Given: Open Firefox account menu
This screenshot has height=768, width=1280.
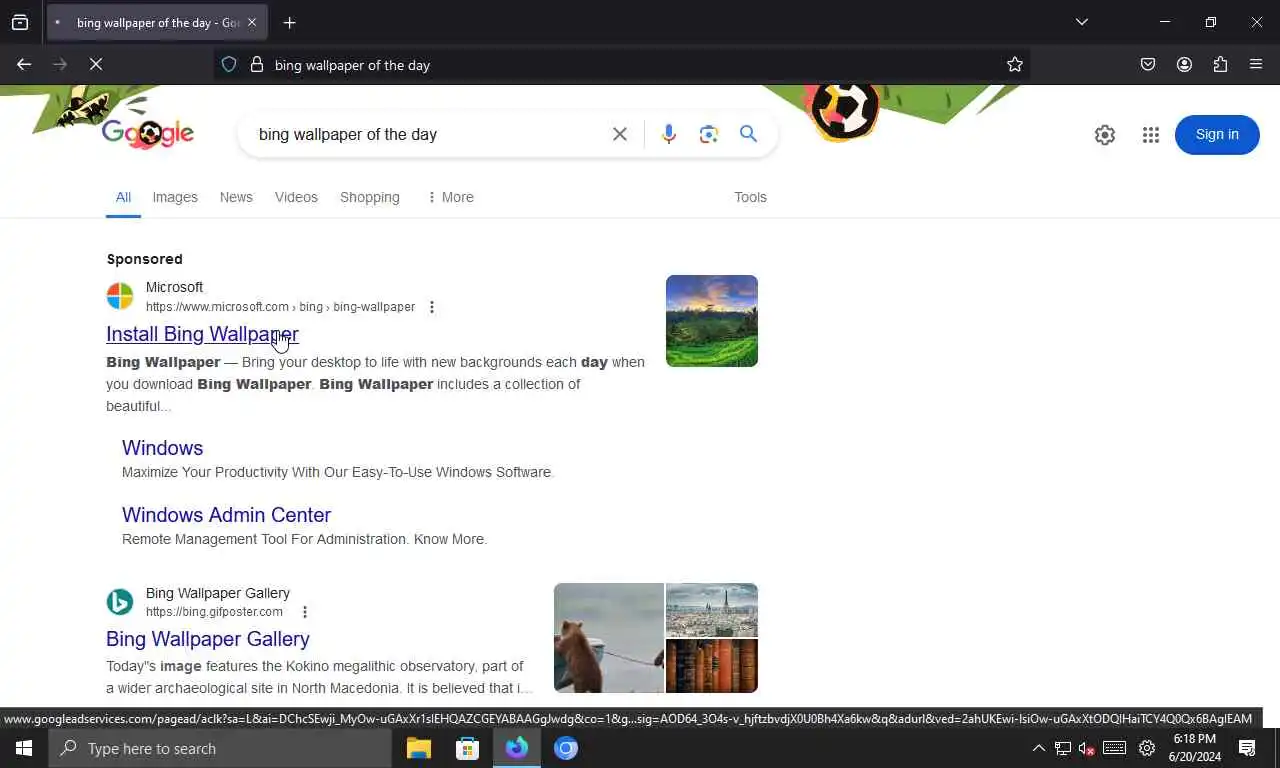Looking at the screenshot, I should coord(1184,64).
